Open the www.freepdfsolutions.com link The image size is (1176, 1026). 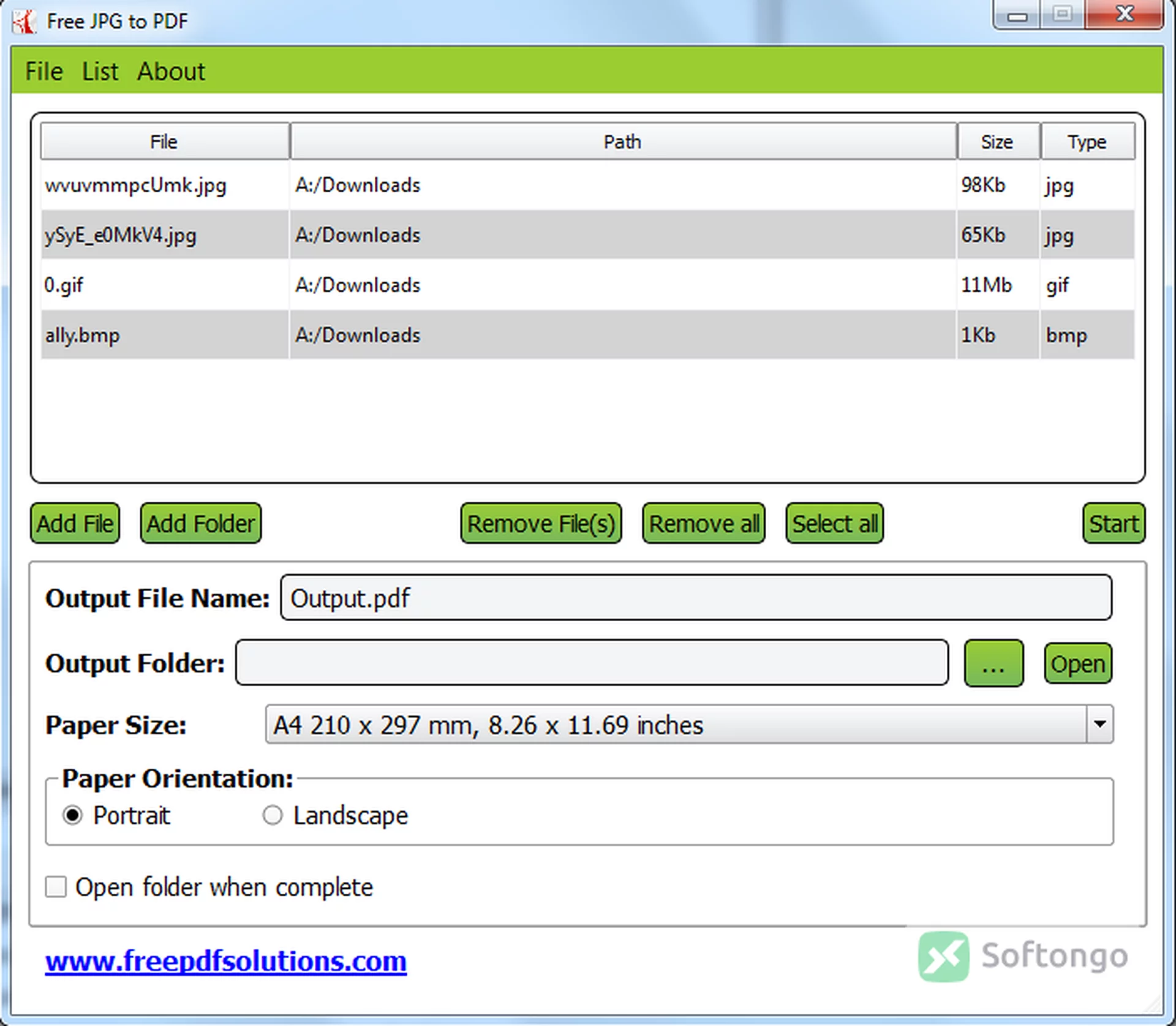[226, 961]
